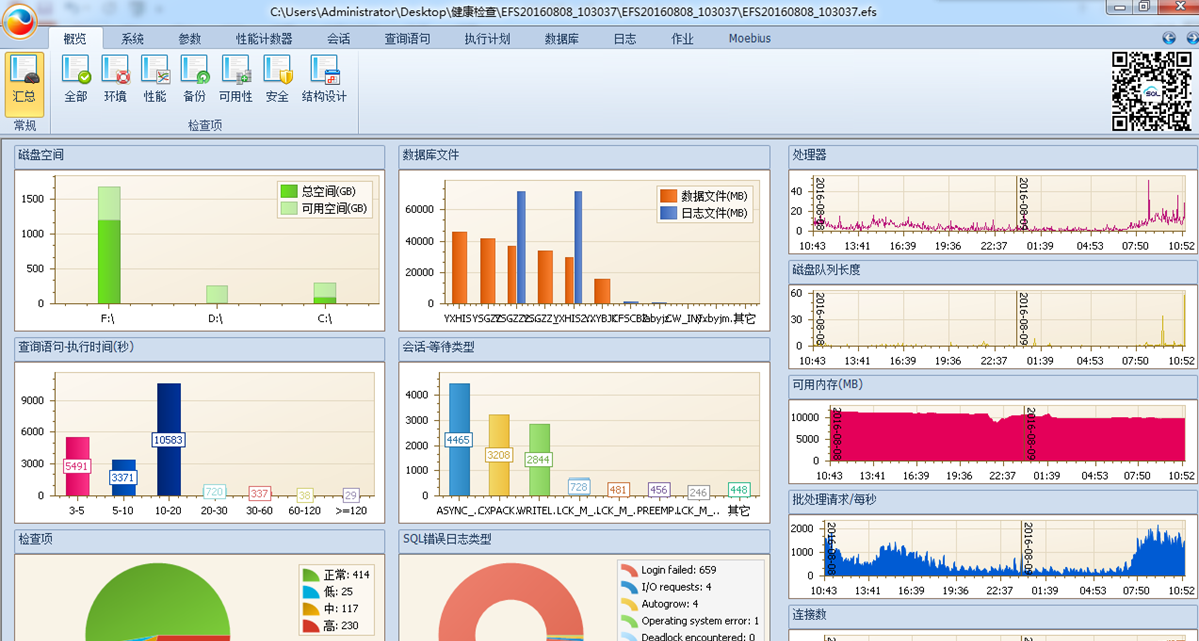Viewport: 1199px width, 641px height.
Task: Click the Operating system error legend swatch
Action: point(629,621)
